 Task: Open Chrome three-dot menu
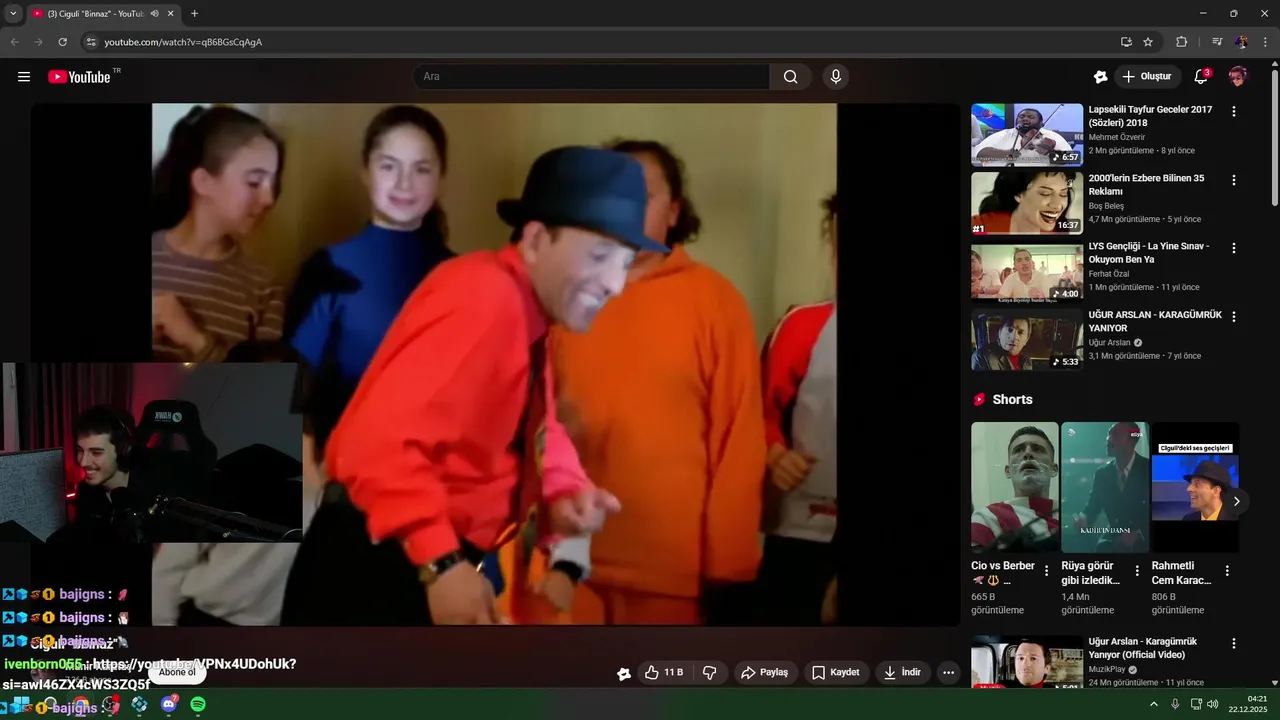coord(1266,42)
